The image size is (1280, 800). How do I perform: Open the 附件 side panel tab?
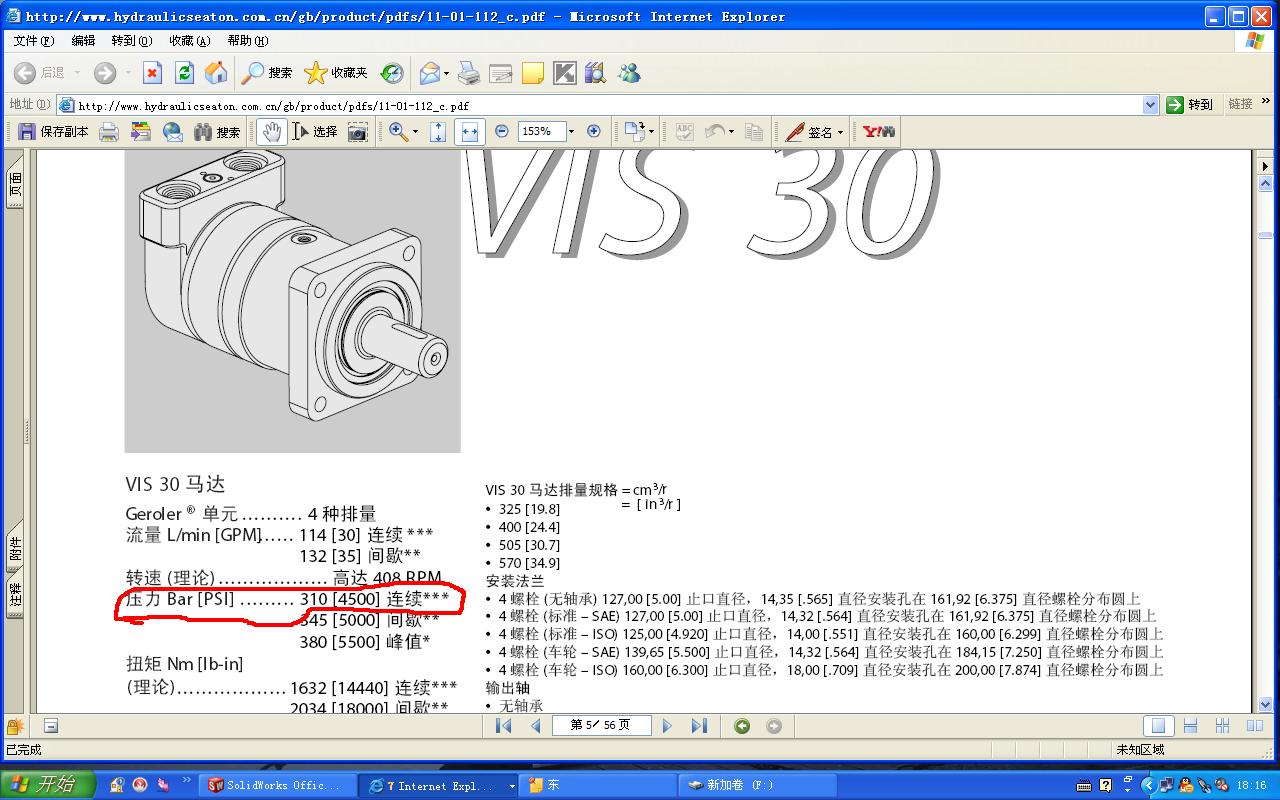click(x=15, y=547)
